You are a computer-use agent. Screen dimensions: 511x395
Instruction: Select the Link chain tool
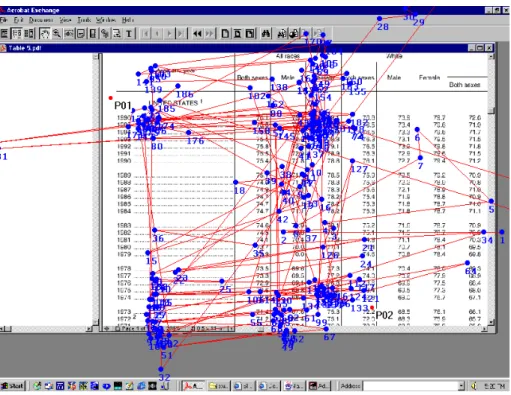[105, 34]
